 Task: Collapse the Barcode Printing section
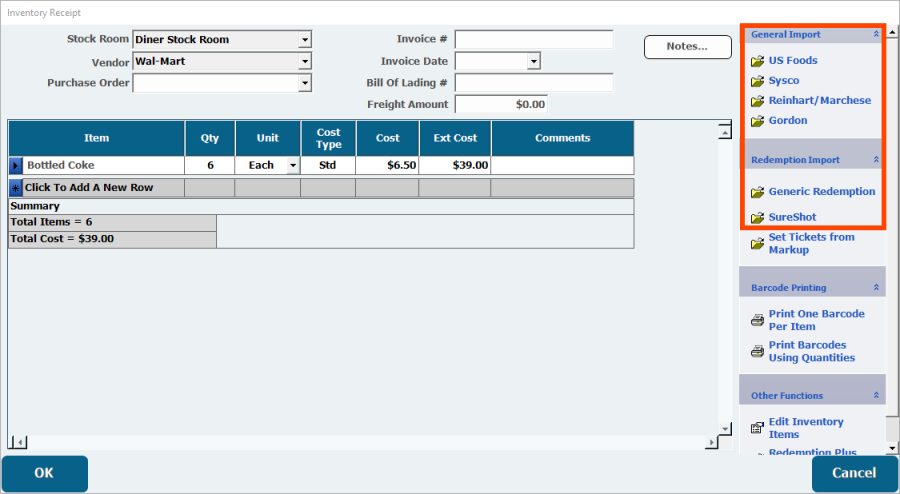tap(876, 288)
